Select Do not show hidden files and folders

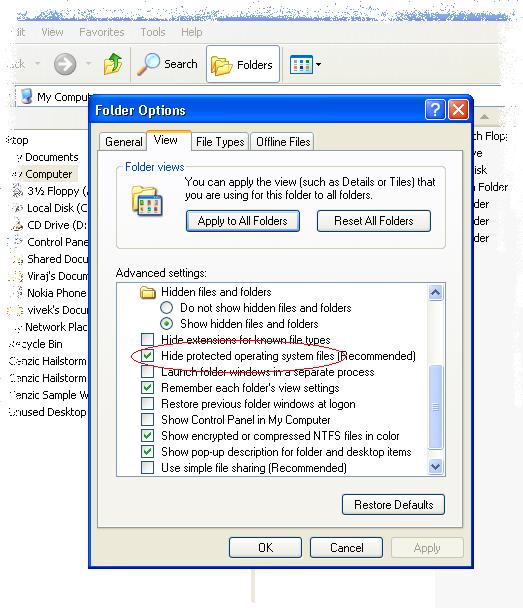tap(166, 308)
